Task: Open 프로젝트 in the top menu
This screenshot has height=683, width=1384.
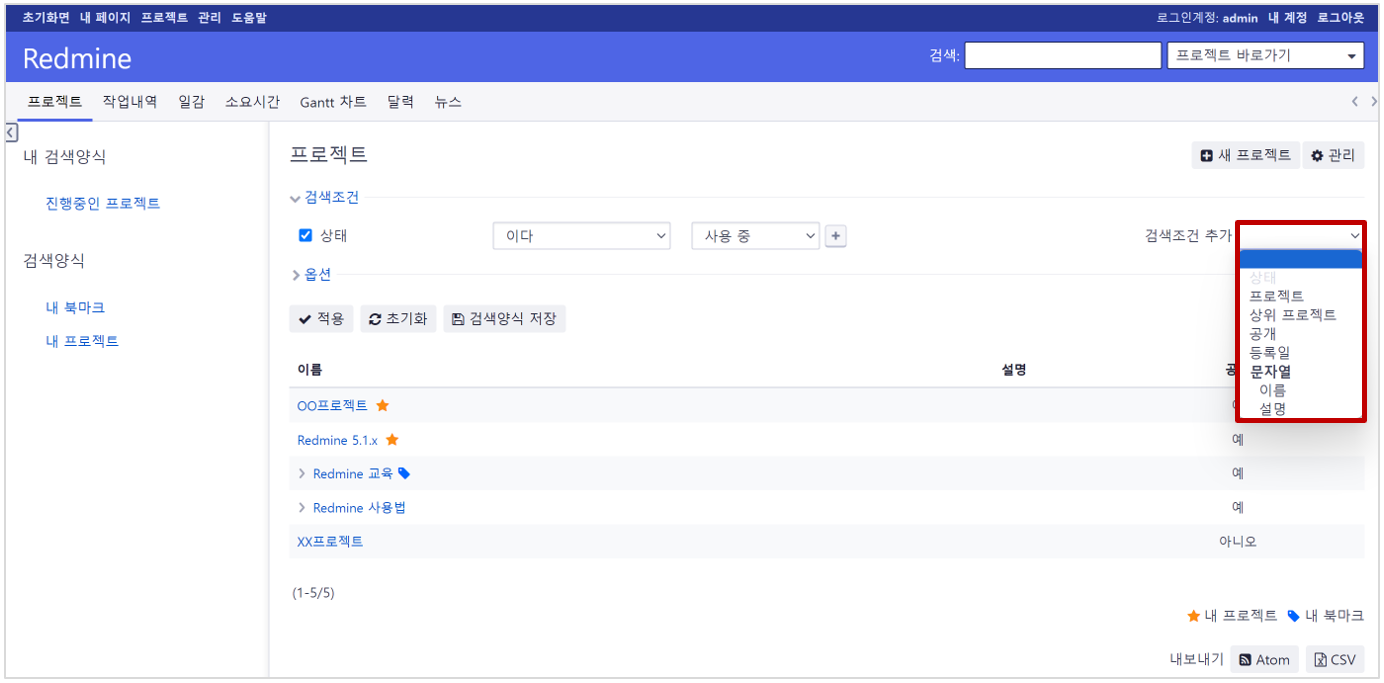Action: [164, 18]
